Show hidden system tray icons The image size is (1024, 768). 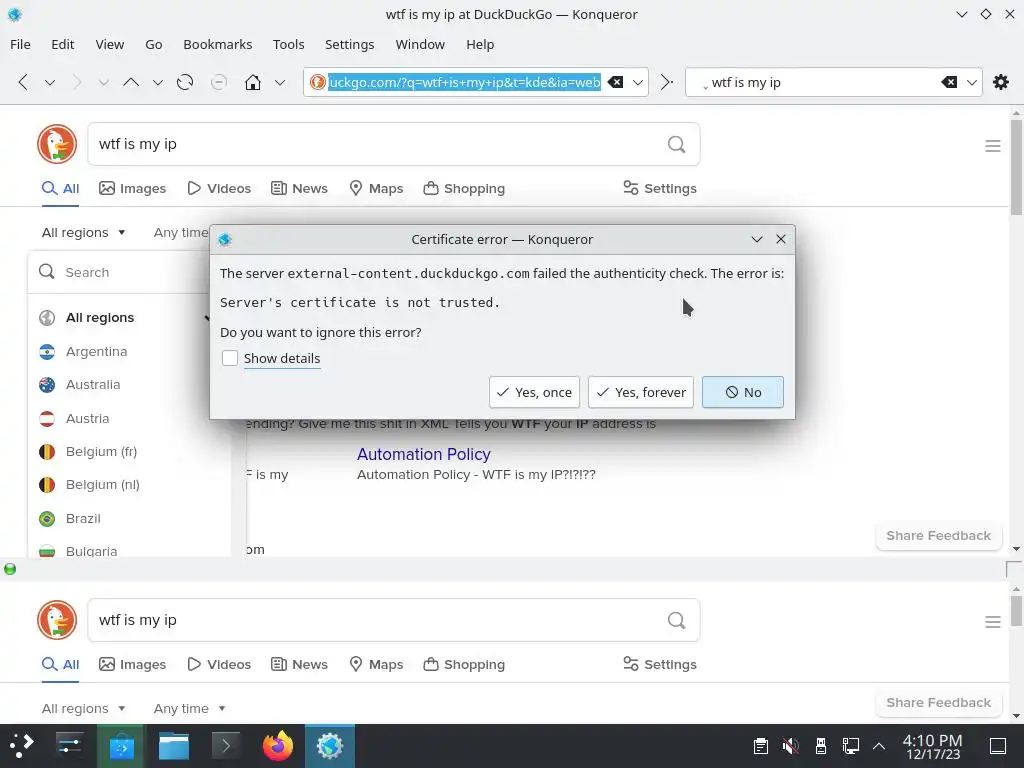879,745
